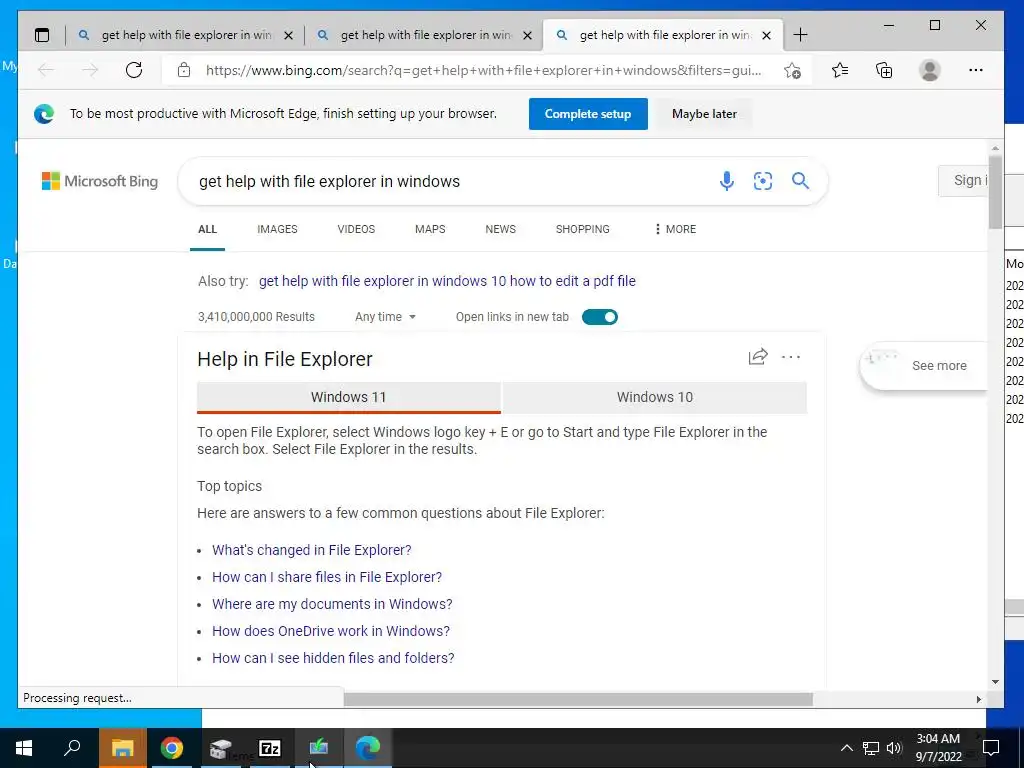This screenshot has height=768, width=1024.
Task: Open How does OneDrive work link
Action: click(330, 632)
